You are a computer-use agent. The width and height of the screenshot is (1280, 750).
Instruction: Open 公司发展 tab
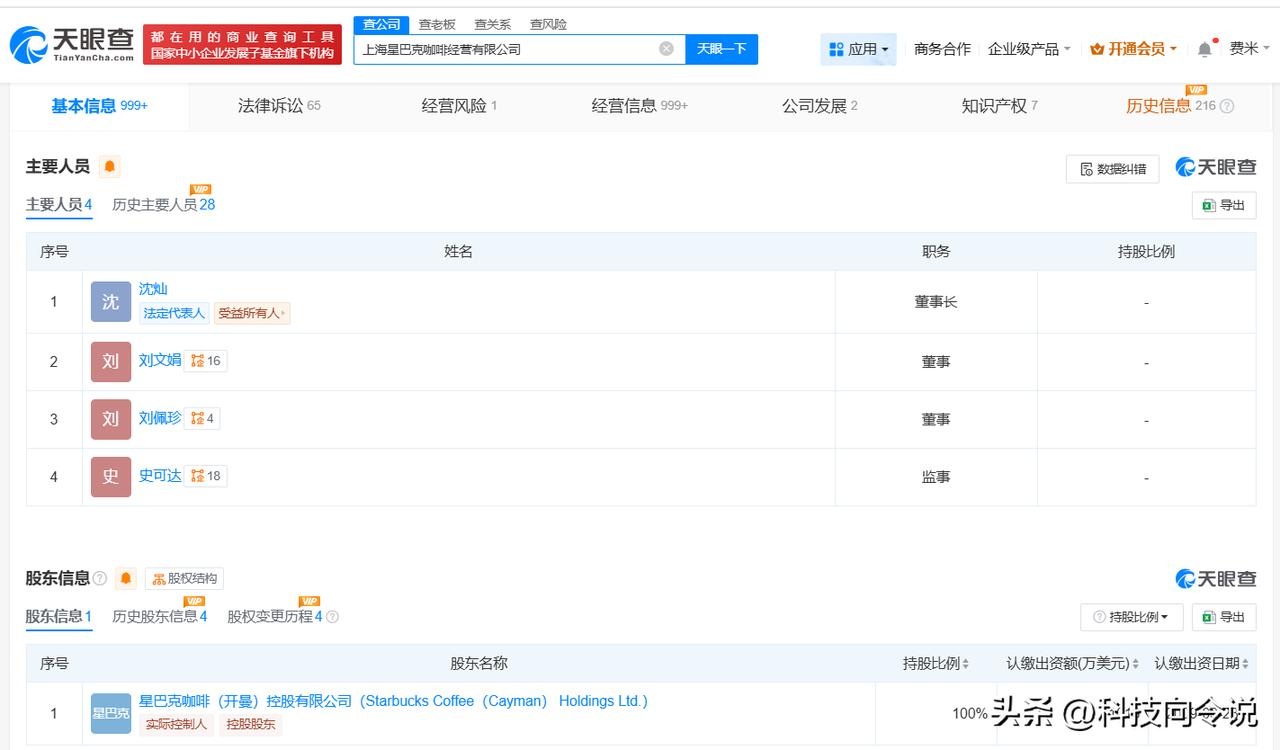click(x=819, y=106)
